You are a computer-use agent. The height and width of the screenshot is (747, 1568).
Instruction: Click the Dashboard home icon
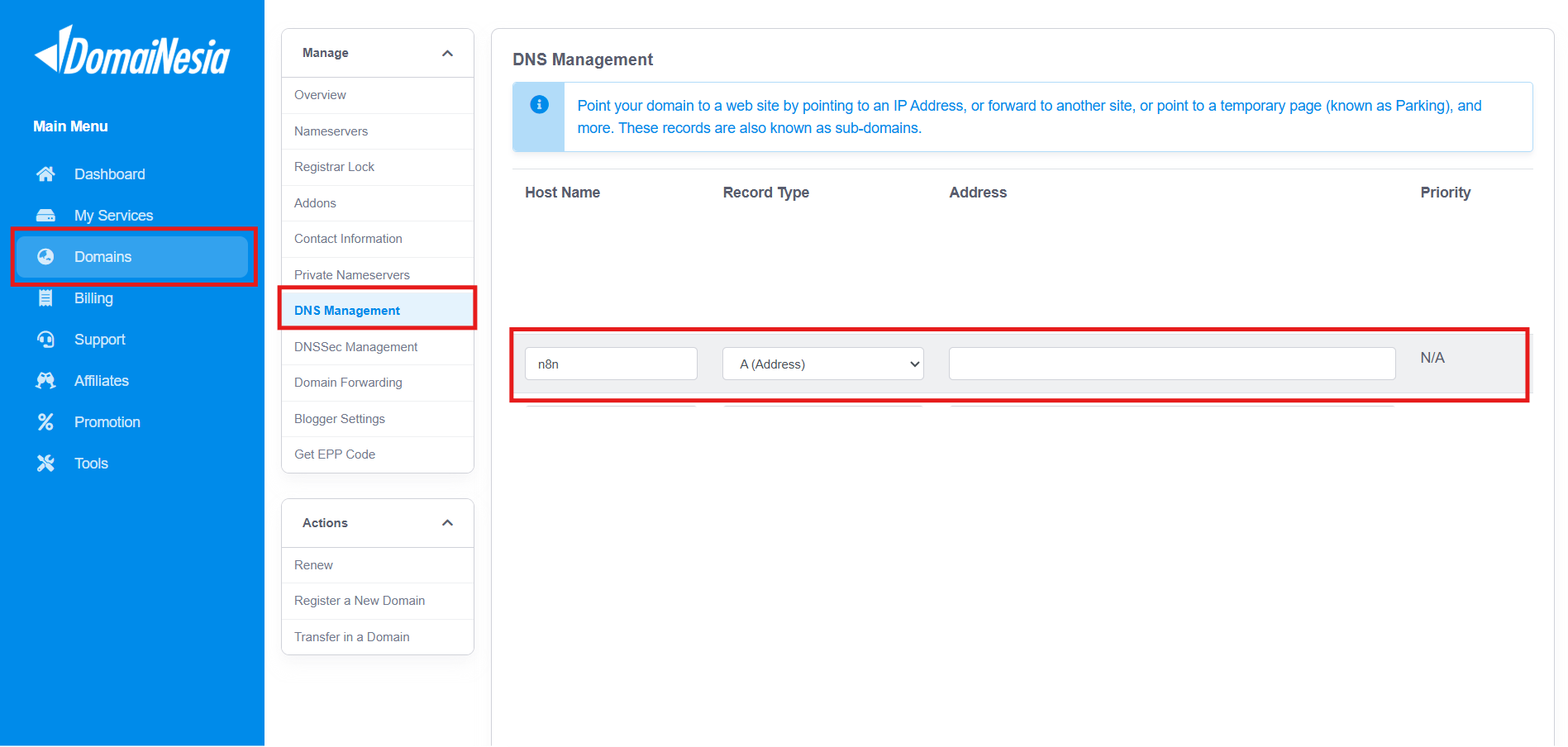45,174
